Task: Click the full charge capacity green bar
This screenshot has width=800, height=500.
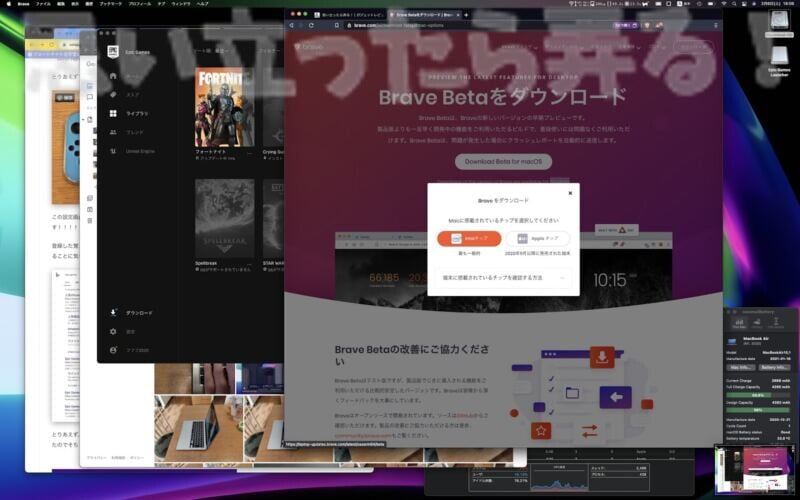Action: coord(758,395)
